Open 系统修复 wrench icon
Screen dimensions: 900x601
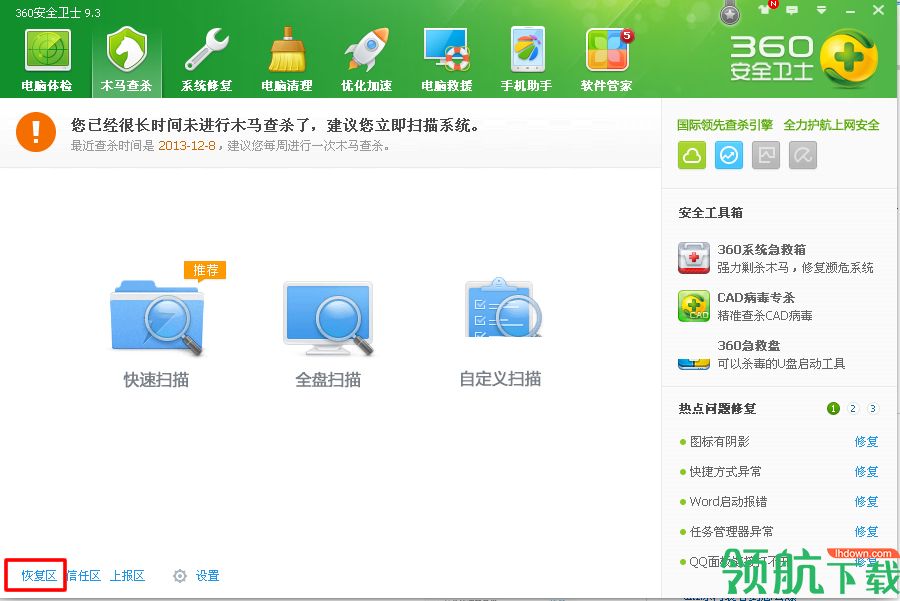point(207,51)
